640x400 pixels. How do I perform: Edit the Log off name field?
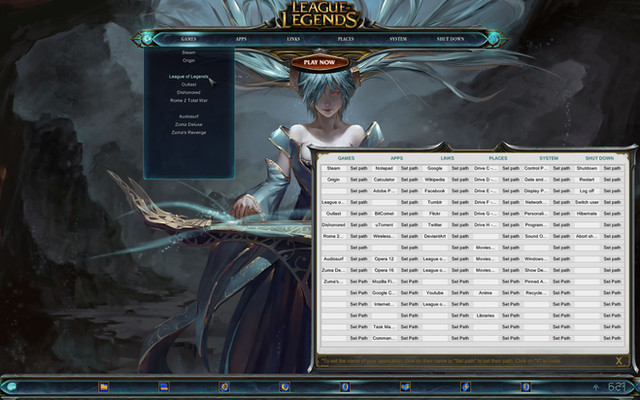coord(587,191)
